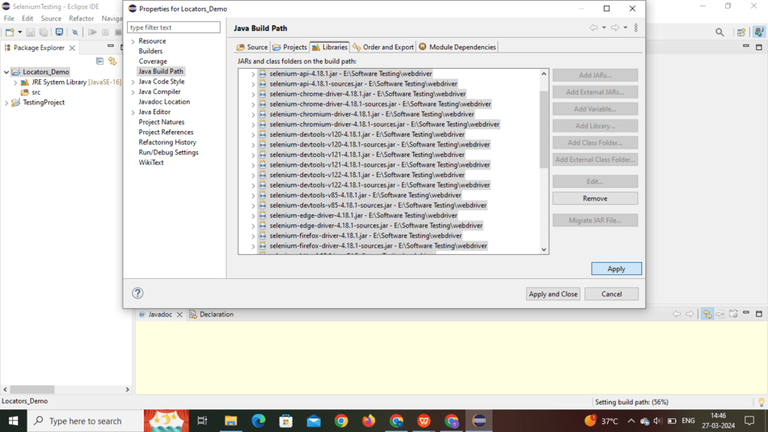
Task: Open the Microsoft Edge taskbar icon
Action: [258, 421]
